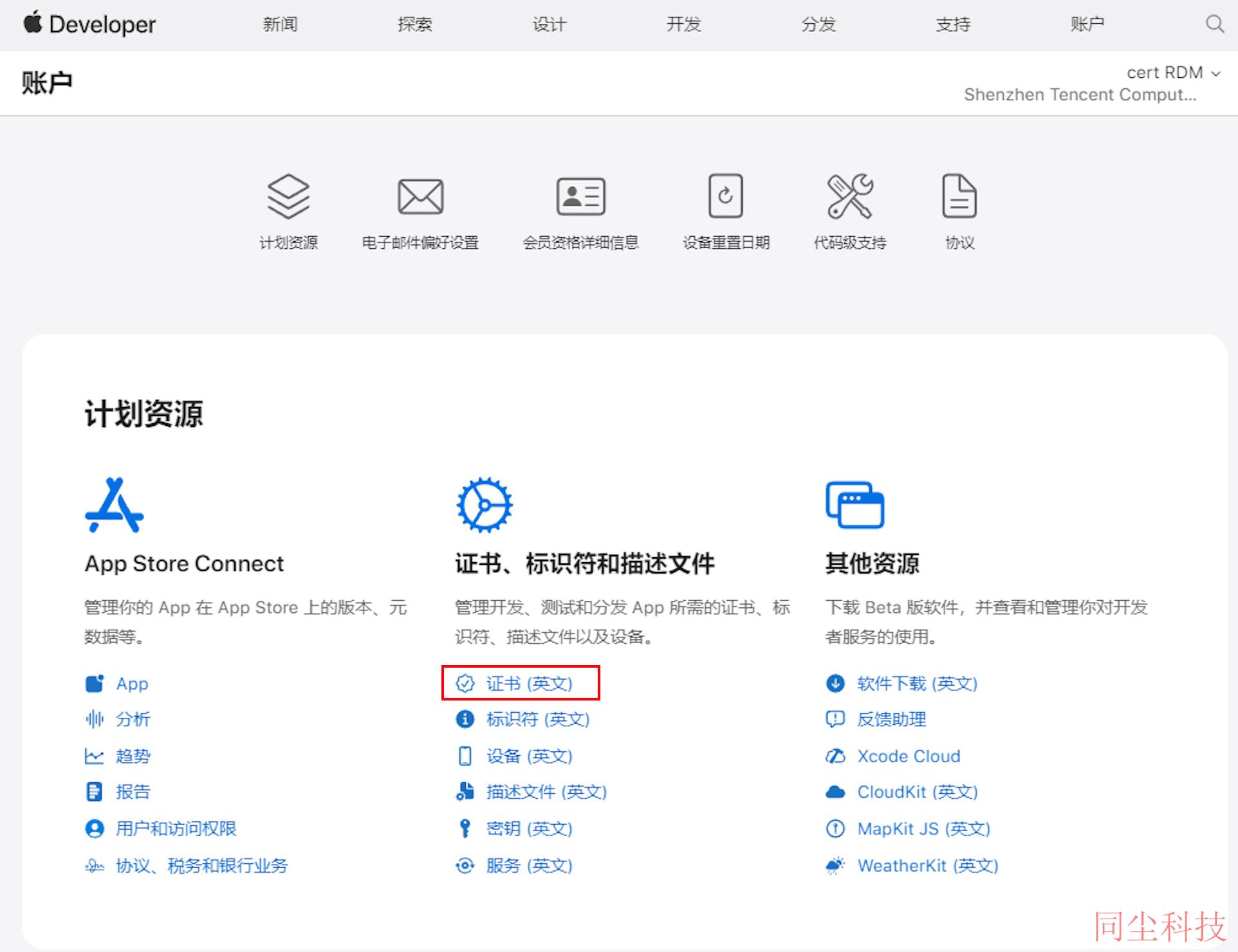Image resolution: width=1238 pixels, height=952 pixels.
Task: Click the 其他资源 windows icon
Action: [x=855, y=505]
